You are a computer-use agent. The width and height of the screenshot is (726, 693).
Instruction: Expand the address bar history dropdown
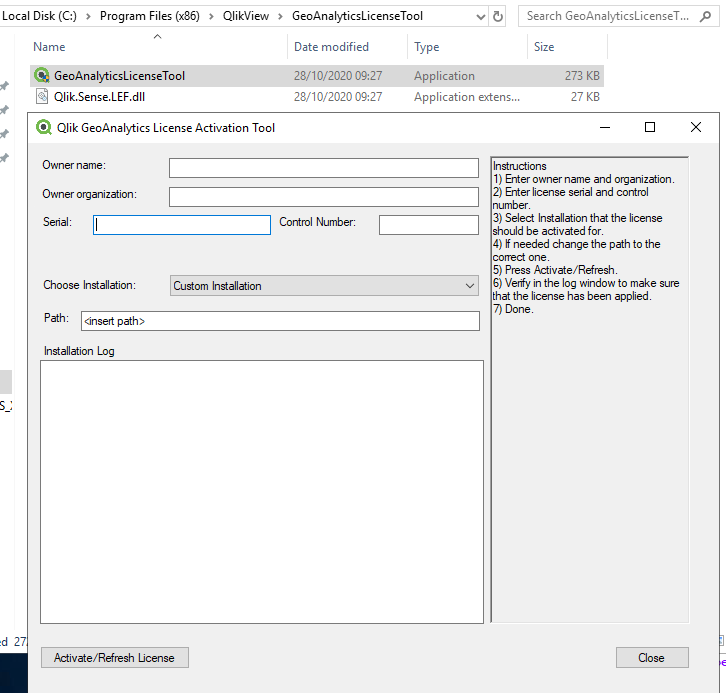point(481,17)
